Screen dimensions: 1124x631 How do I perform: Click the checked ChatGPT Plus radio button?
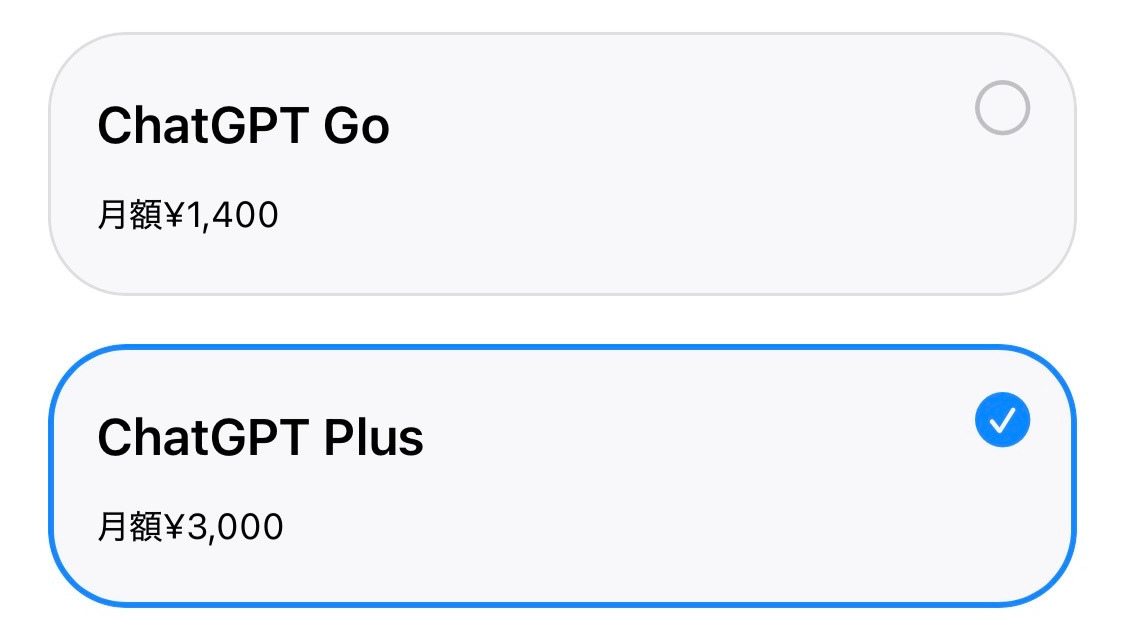click(1002, 420)
